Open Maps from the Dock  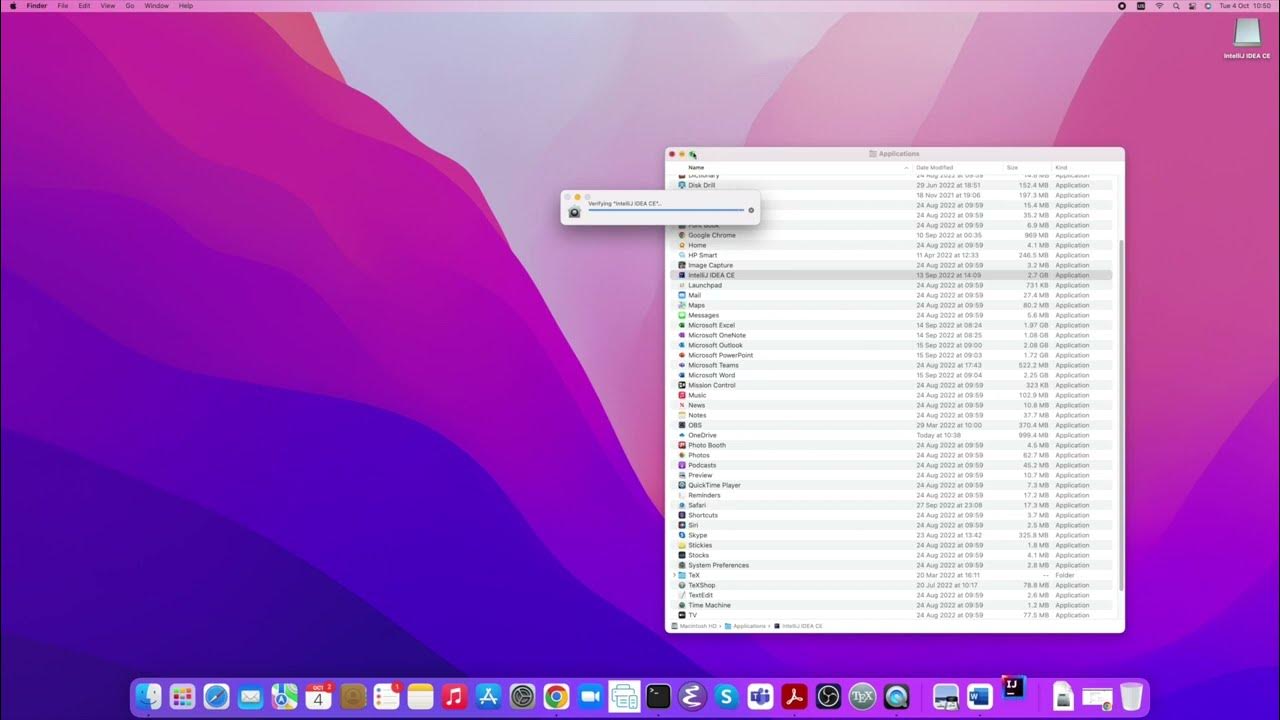click(284, 697)
